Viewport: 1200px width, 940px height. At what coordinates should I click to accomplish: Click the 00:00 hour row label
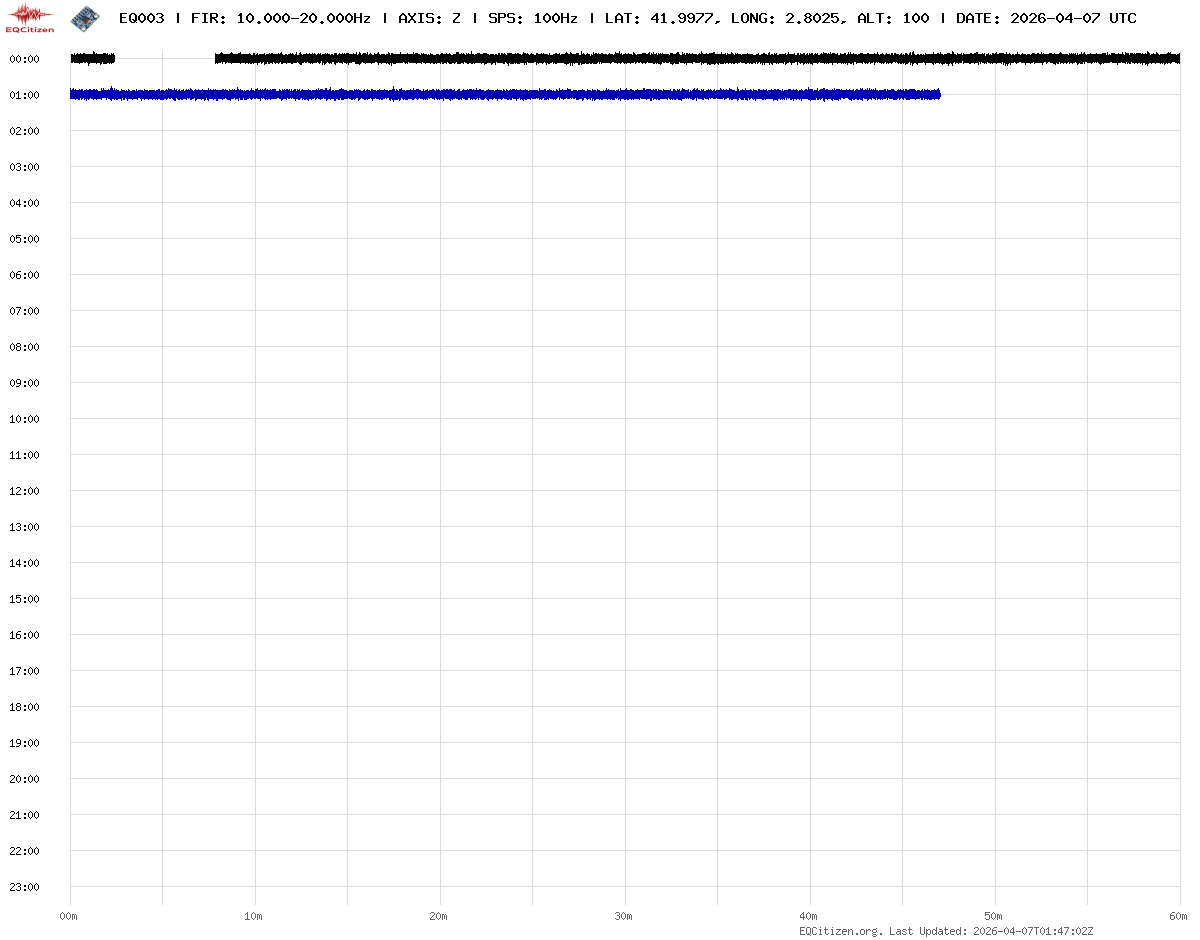point(24,59)
